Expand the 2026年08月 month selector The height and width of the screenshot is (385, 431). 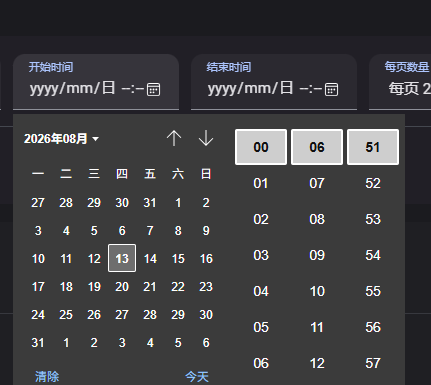[x=61, y=139]
